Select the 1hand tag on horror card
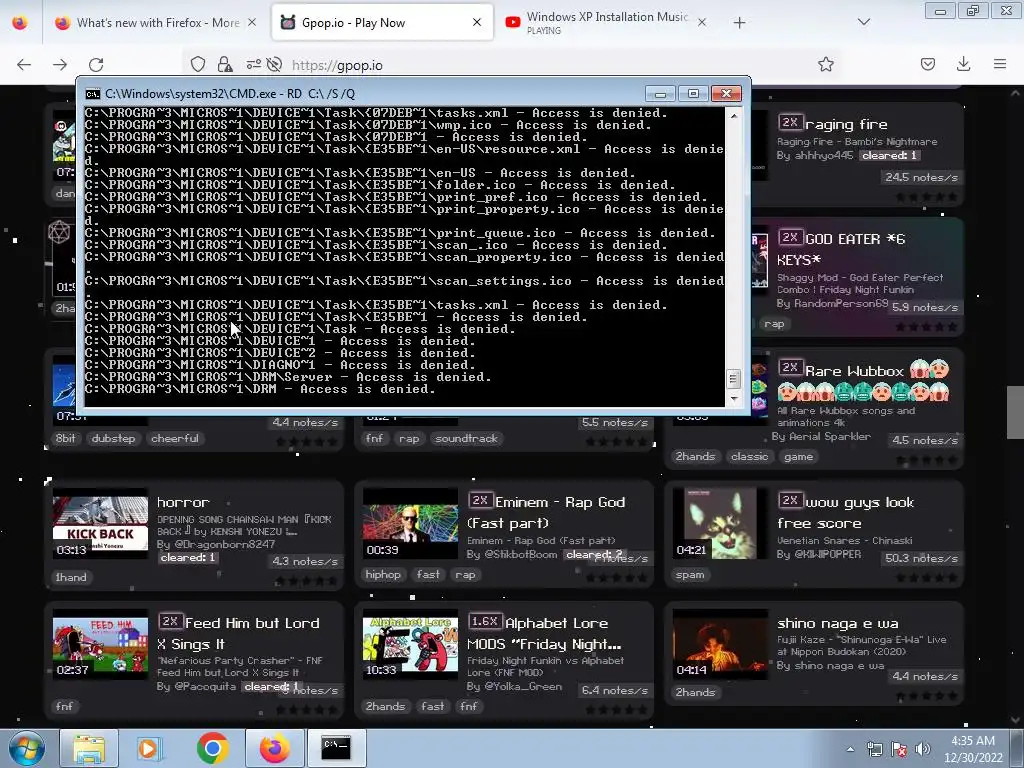 pos(71,577)
